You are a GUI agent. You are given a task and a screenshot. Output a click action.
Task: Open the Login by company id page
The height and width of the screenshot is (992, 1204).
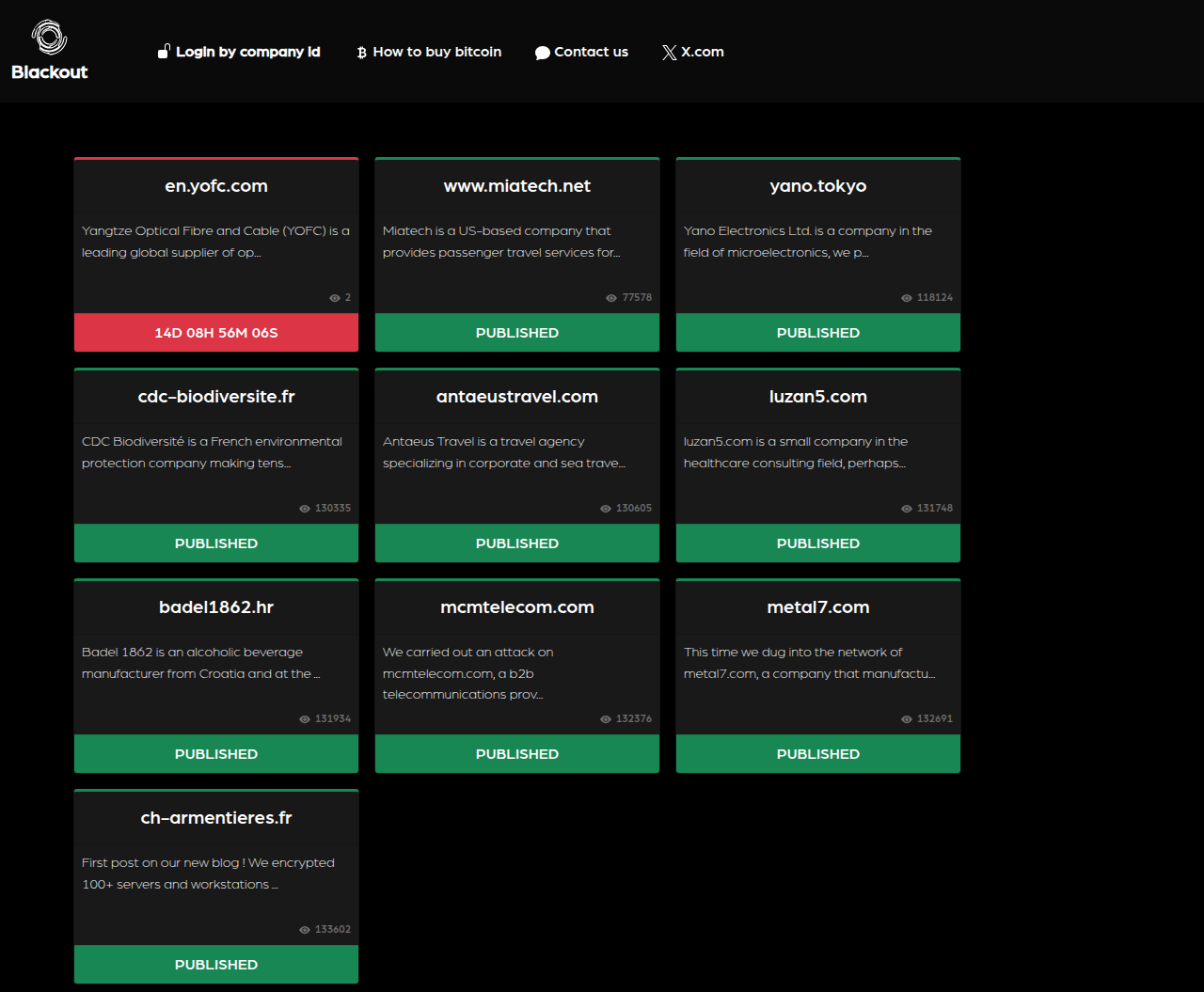click(x=247, y=52)
